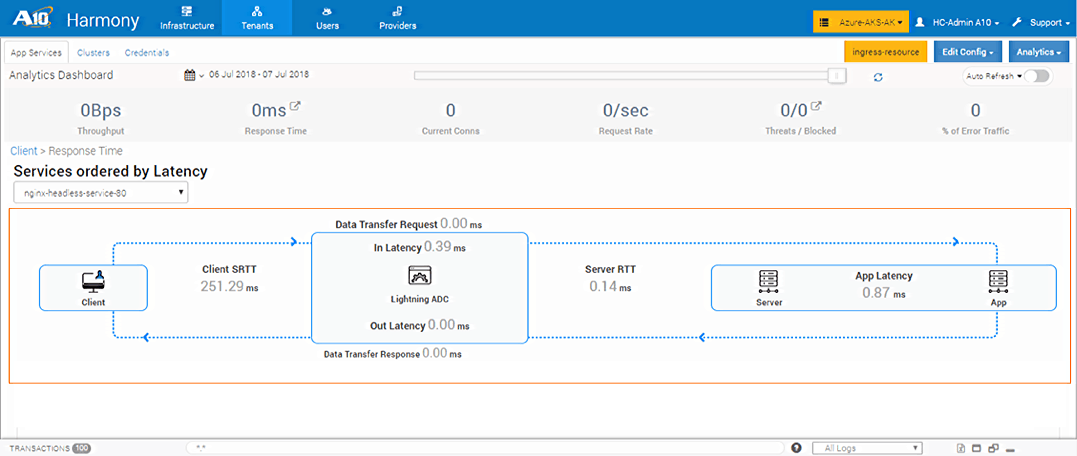Screen dimensions: 1077x456
Task: Click the % of Error Traffic metric
Action: click(x=975, y=118)
